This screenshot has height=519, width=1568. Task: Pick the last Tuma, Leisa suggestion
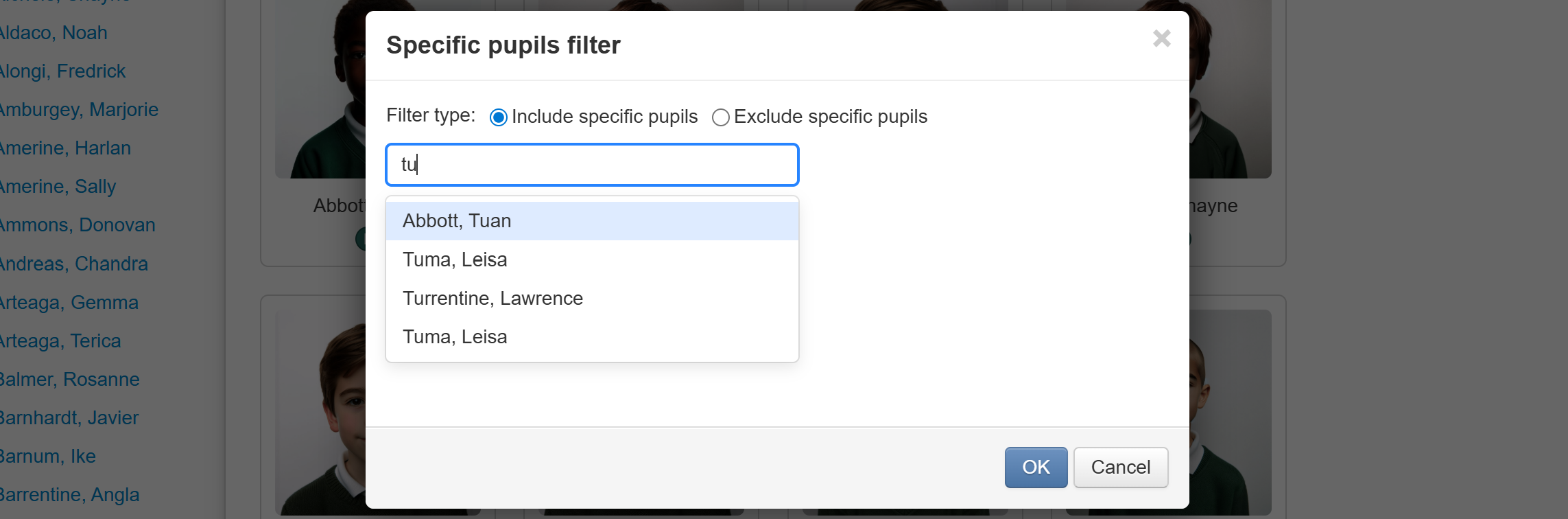[x=455, y=337]
